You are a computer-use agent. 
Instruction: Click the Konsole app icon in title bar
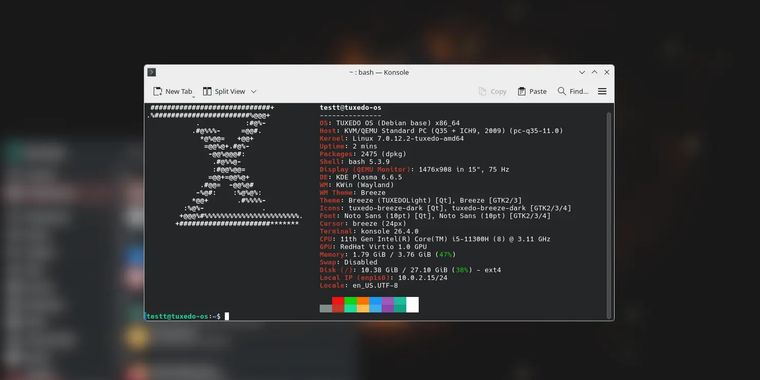click(152, 72)
